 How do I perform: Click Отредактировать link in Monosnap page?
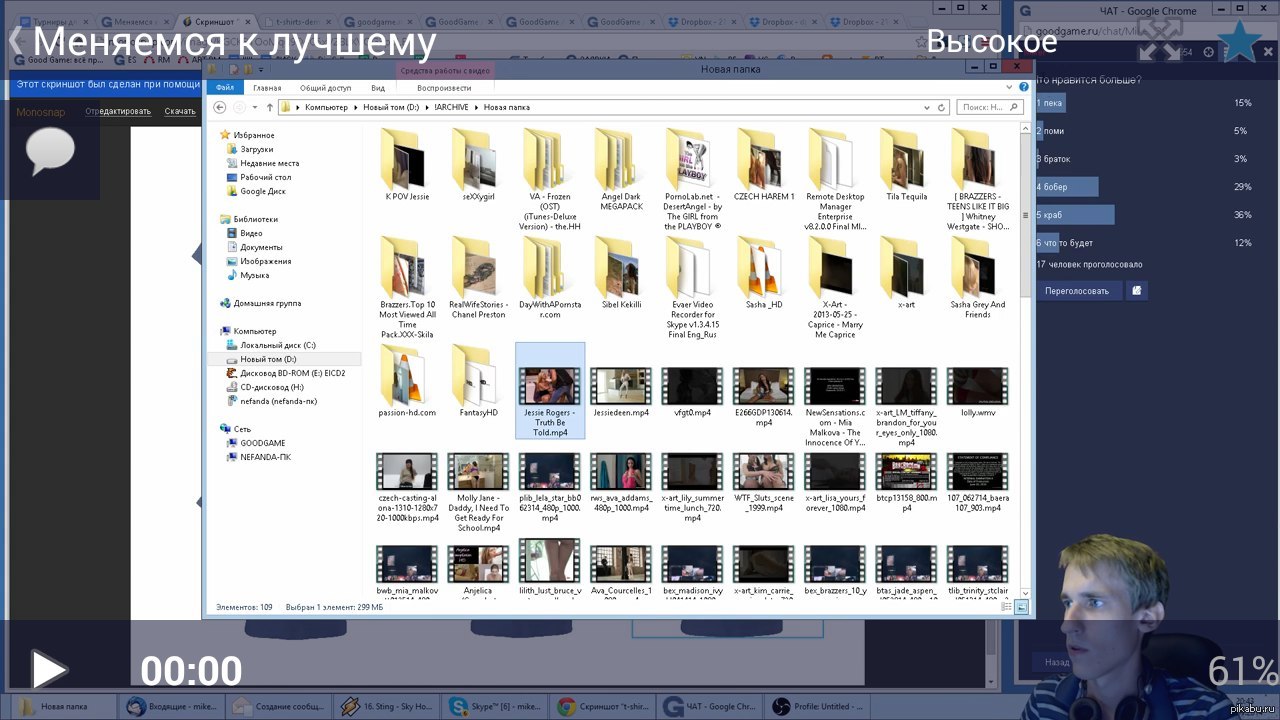(118, 111)
